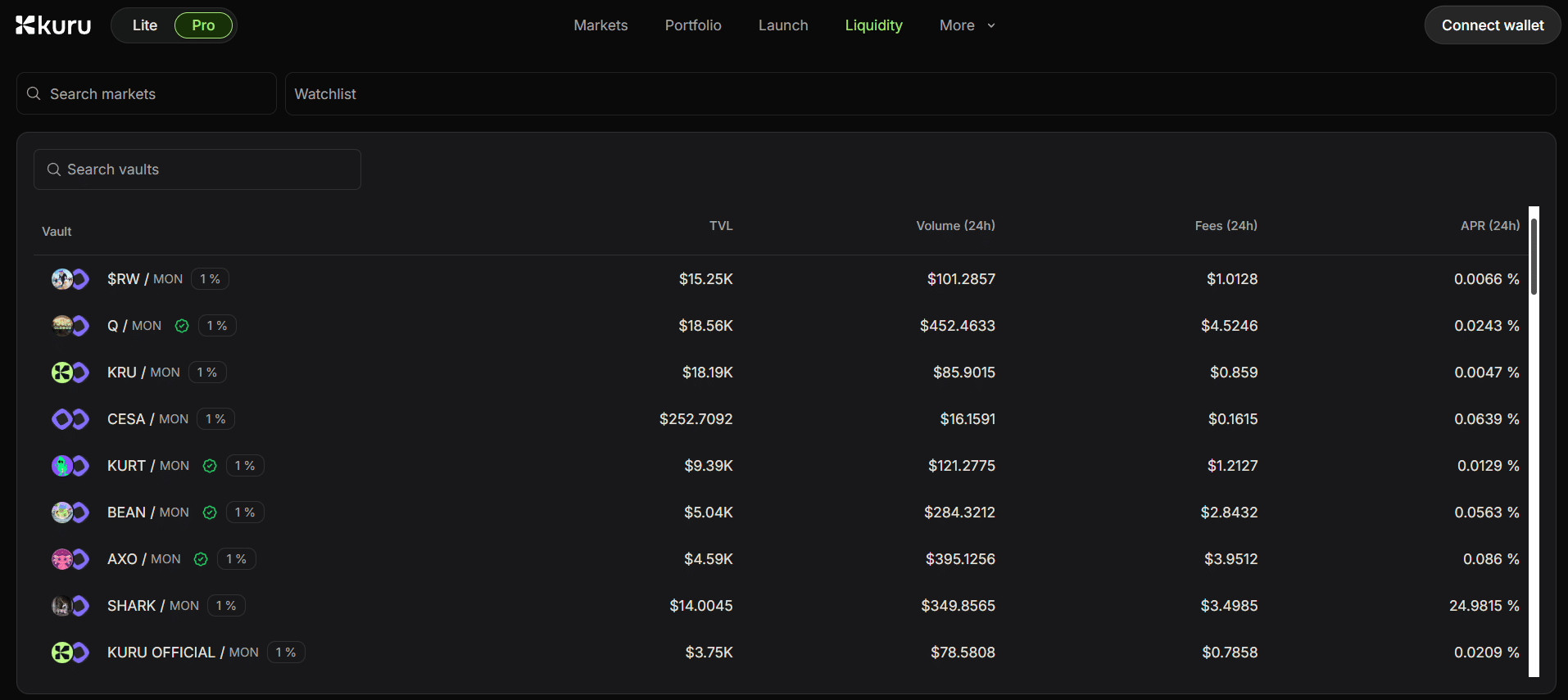Click the SHARK token pair icon
This screenshot has height=700, width=1568.
tap(70, 606)
